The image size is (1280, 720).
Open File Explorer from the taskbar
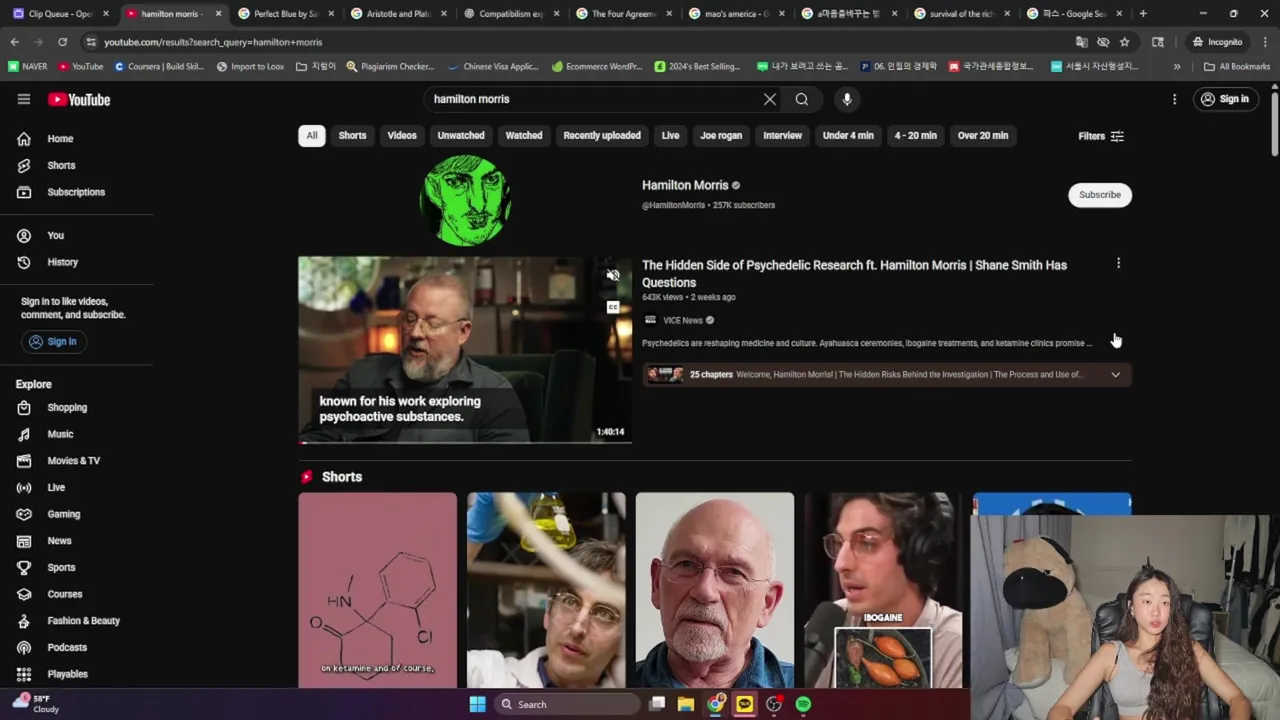[x=686, y=704]
